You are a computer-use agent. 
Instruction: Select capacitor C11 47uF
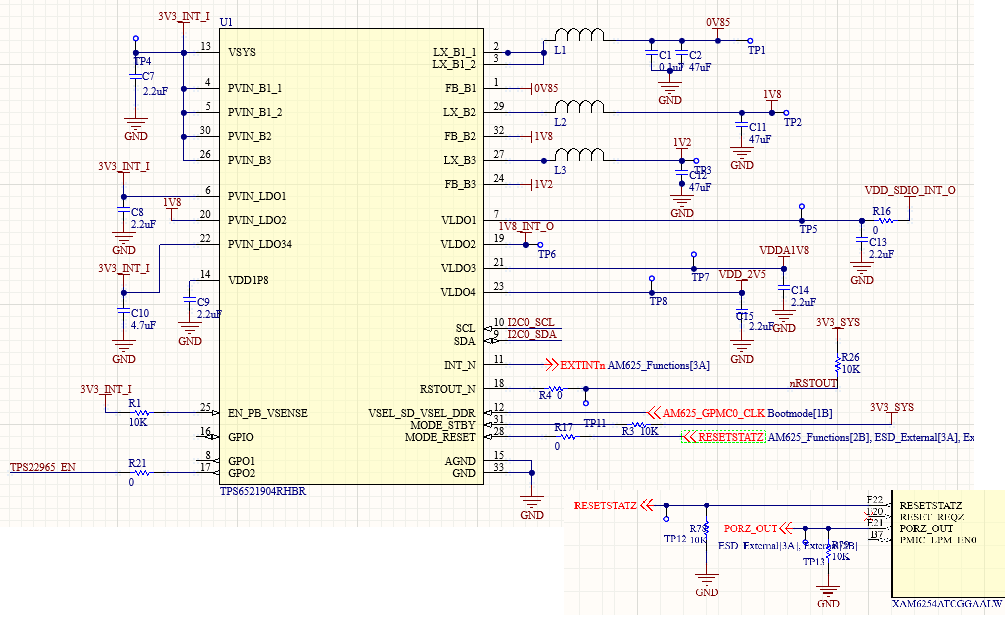[742, 125]
